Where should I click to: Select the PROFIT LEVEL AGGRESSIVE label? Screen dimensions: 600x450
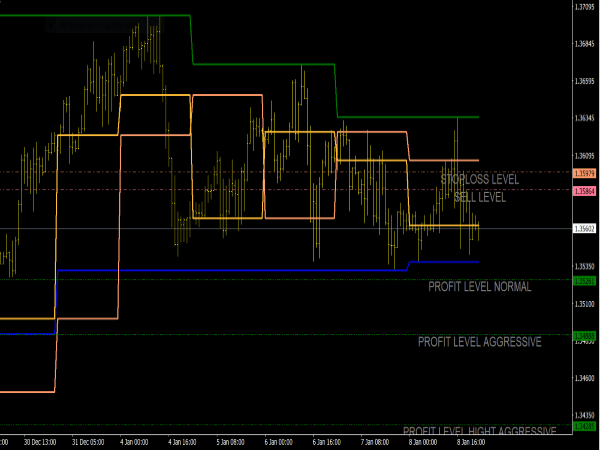coord(480,342)
